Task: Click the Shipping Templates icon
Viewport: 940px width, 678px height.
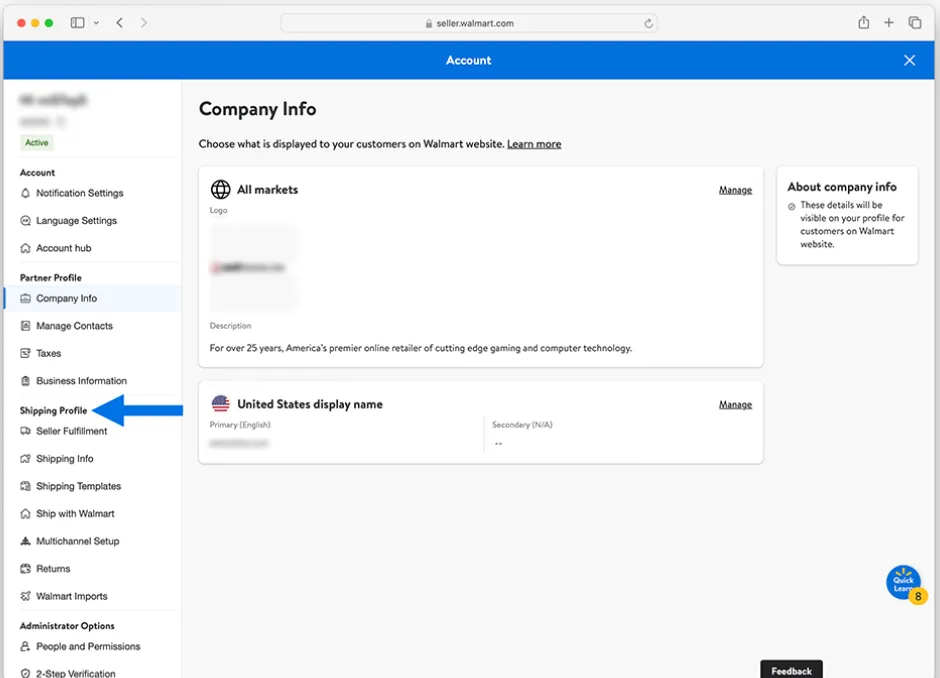Action: click(25, 486)
